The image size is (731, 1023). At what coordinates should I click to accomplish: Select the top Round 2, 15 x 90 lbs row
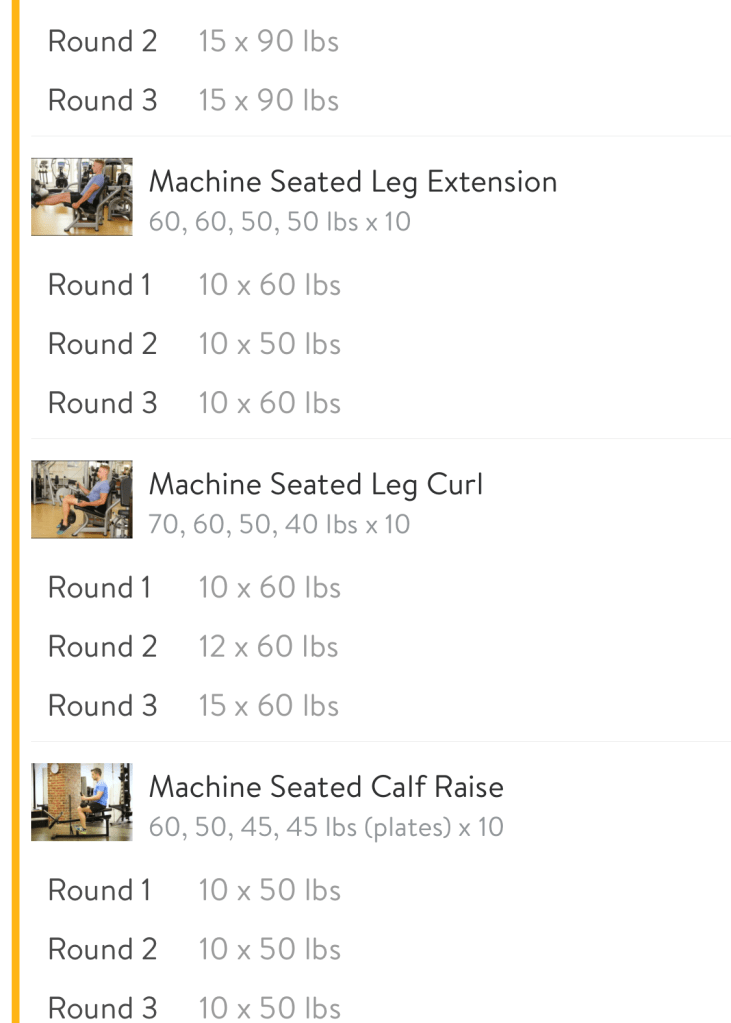click(195, 42)
